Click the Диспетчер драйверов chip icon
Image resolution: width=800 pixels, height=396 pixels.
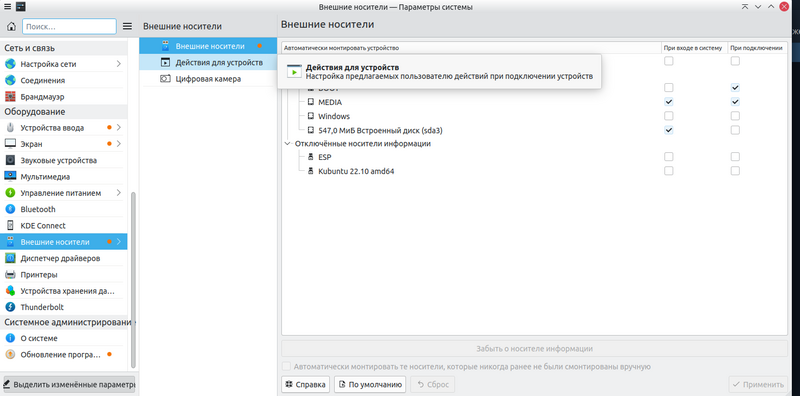10,258
